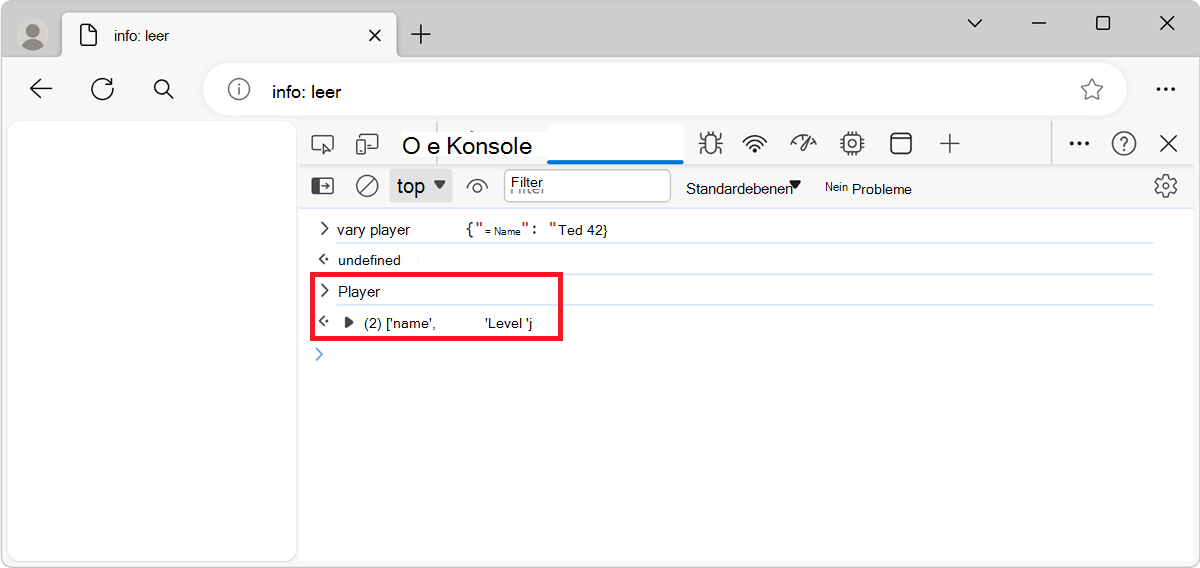1200x568 pixels.
Task: Clear the console with the circle-slash icon
Action: (x=367, y=186)
